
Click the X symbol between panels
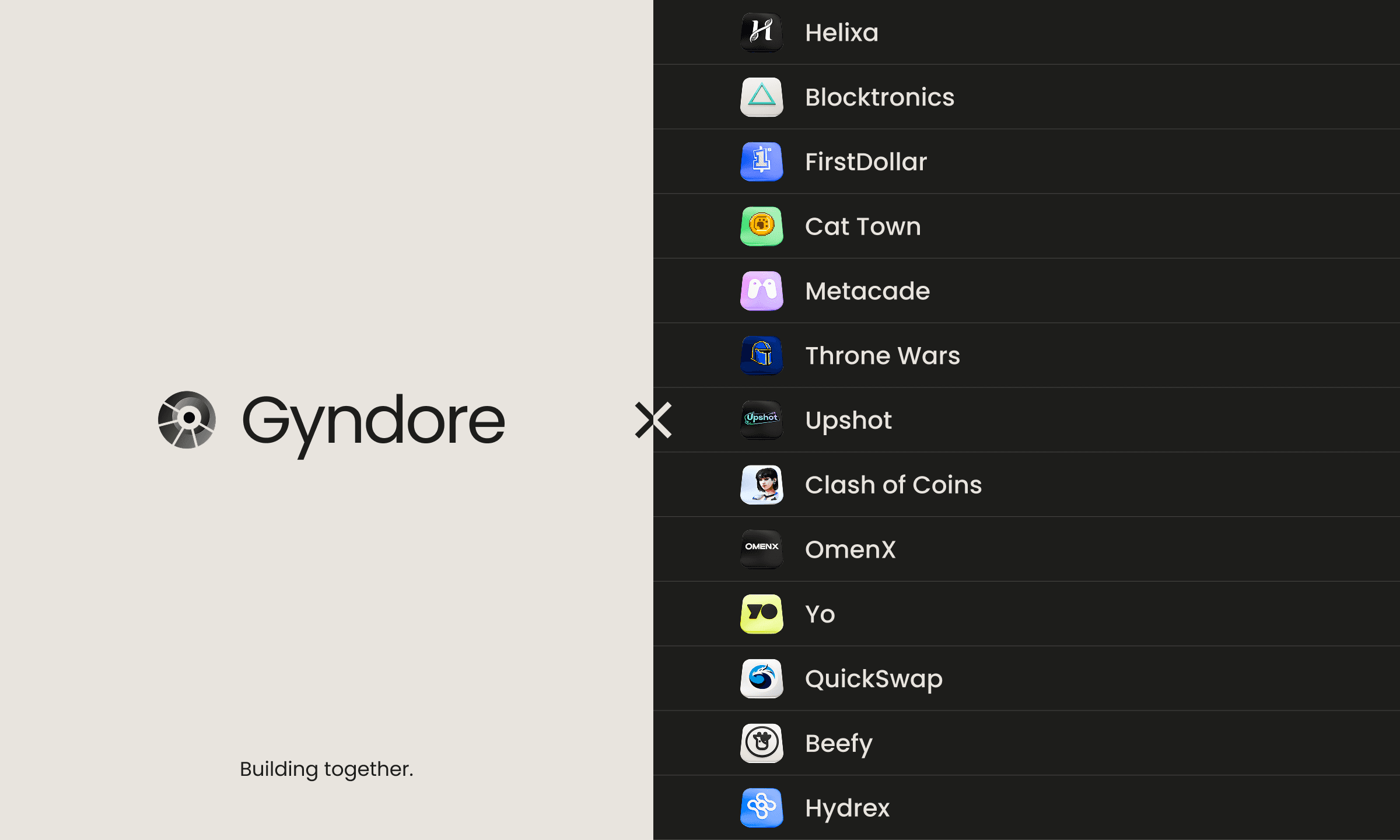(653, 420)
